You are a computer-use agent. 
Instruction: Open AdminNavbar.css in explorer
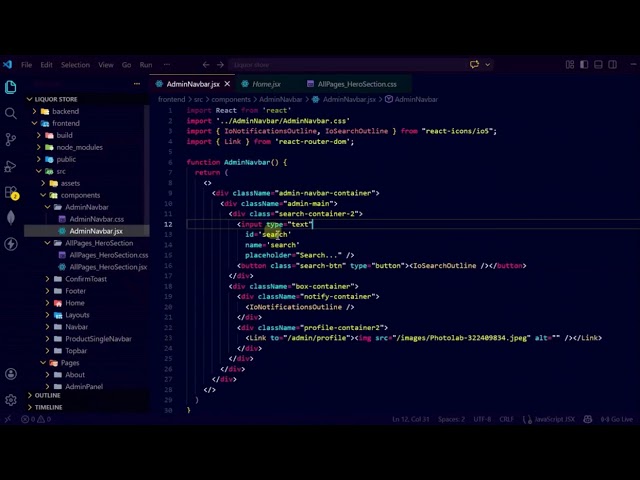96,219
